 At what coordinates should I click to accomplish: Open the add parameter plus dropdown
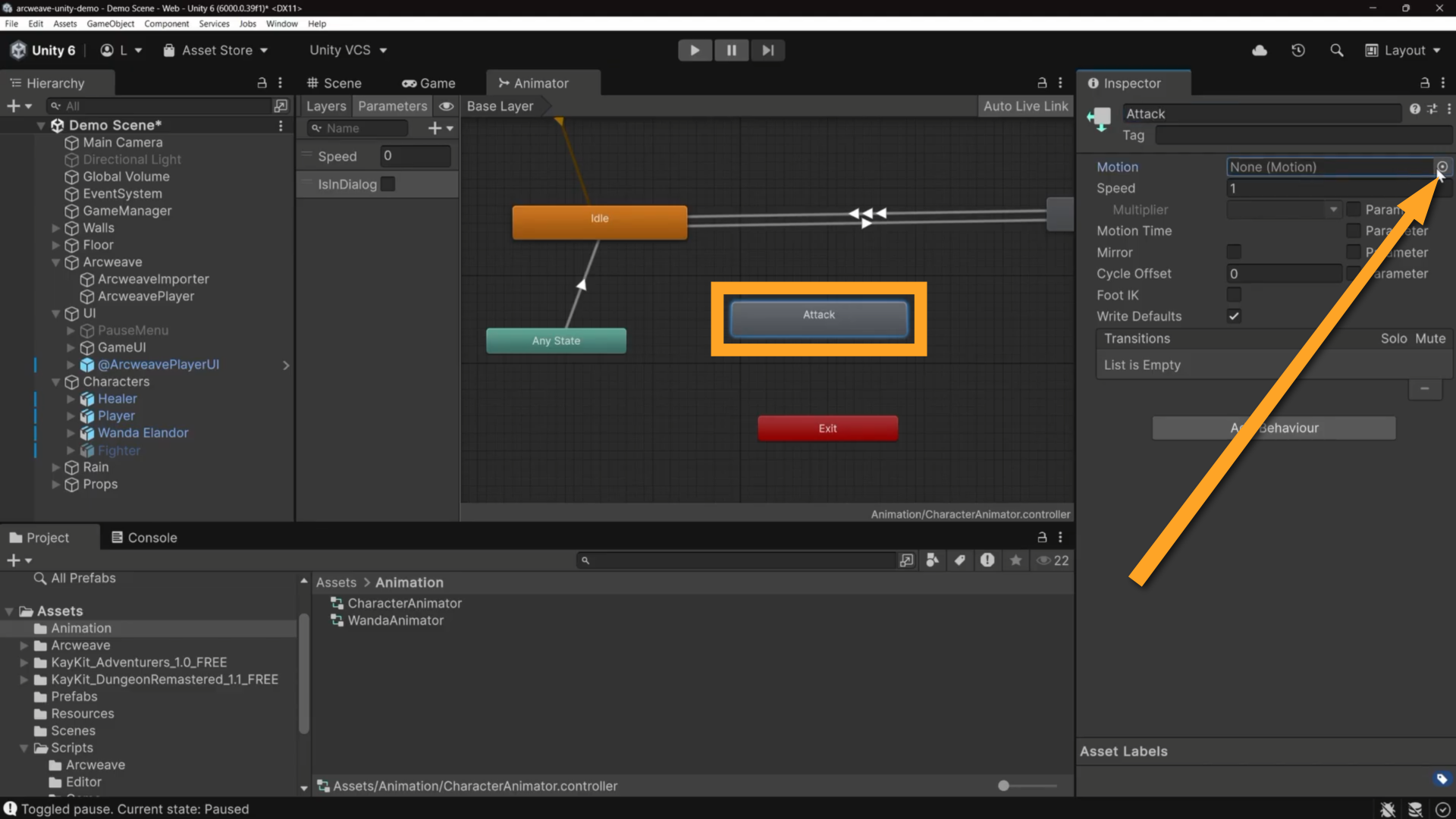point(440,128)
